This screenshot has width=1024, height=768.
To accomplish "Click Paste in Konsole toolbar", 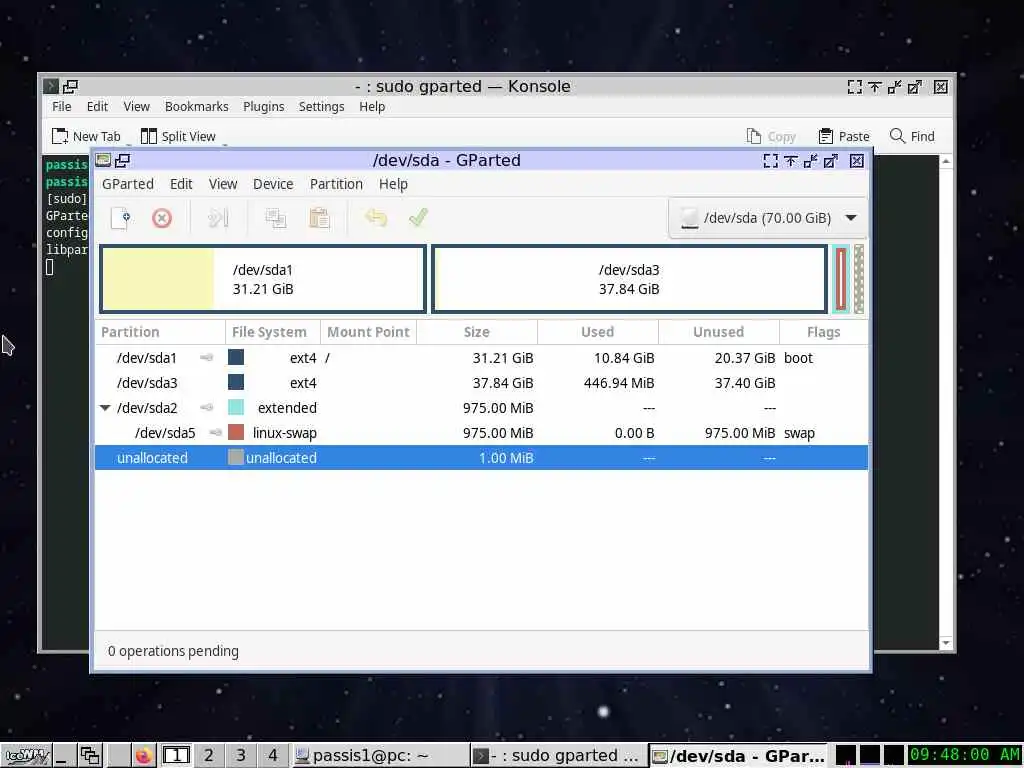I will [844, 136].
